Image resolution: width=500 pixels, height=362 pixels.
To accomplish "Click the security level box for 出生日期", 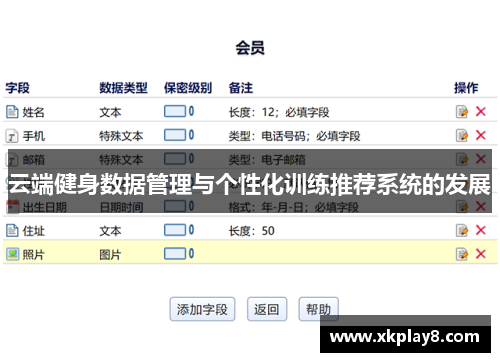I will 175,206.
